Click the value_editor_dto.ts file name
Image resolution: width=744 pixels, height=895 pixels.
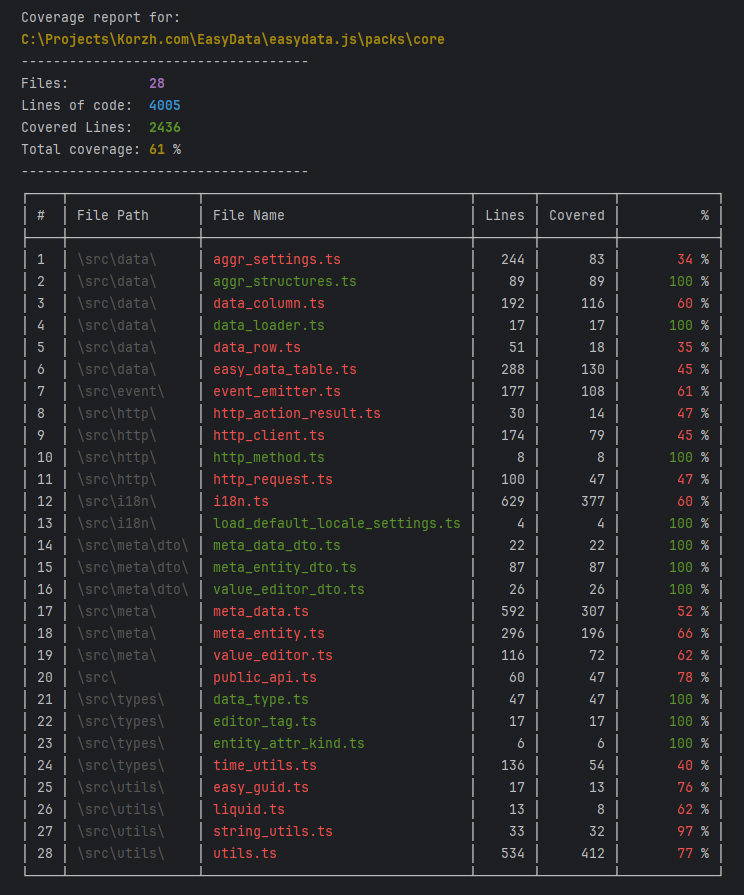click(289, 589)
